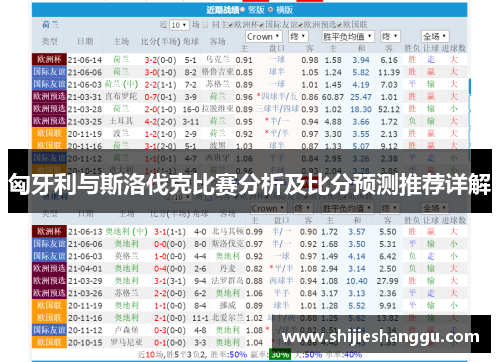500x362 pixels.
Task: Open the 波兰 home team in the 20-11-19 row
Action: pos(121,134)
